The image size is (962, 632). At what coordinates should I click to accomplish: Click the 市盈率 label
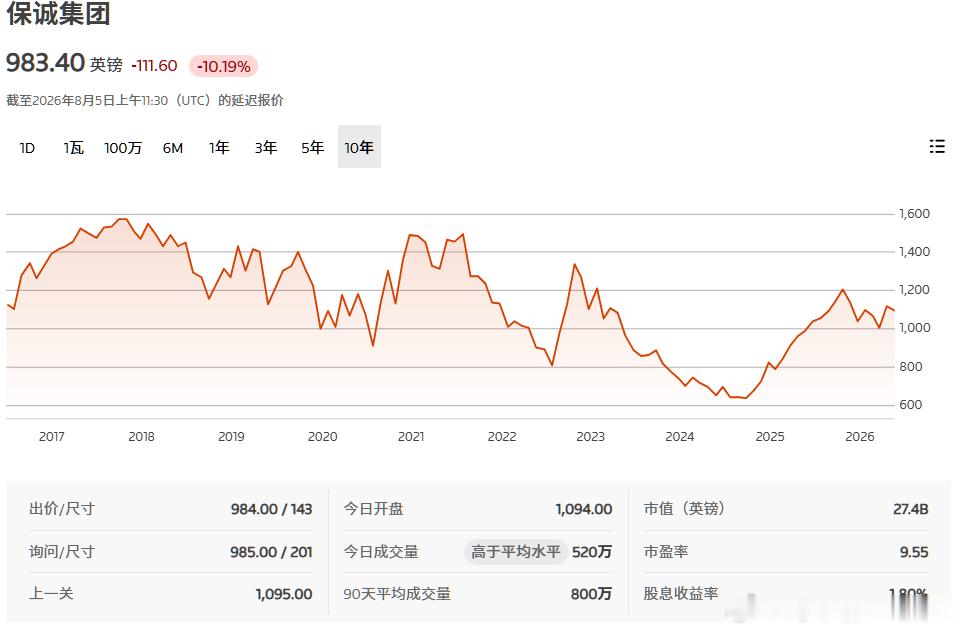click(x=666, y=552)
